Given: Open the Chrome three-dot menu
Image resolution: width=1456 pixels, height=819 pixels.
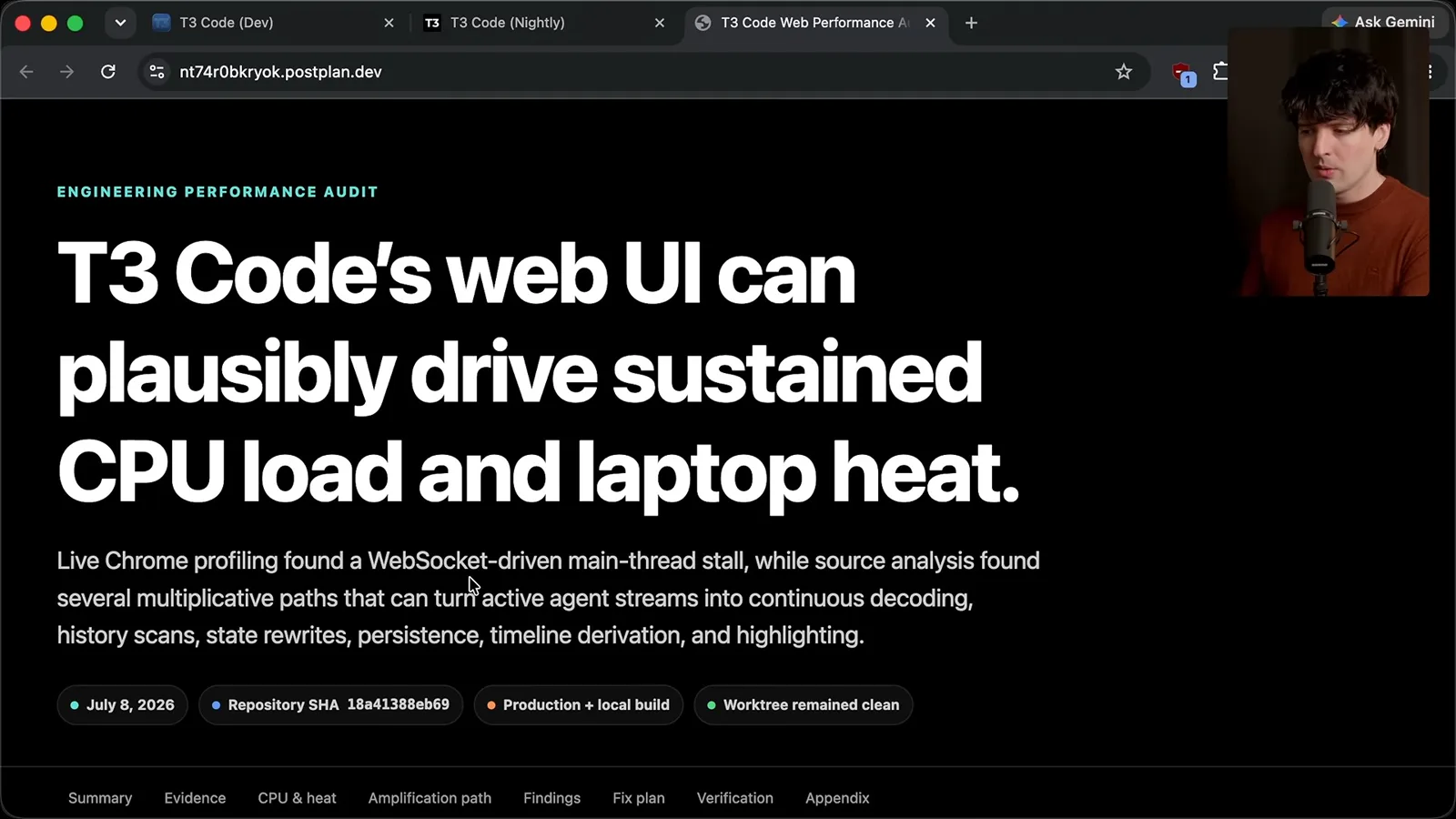Looking at the screenshot, I should click(x=1431, y=72).
